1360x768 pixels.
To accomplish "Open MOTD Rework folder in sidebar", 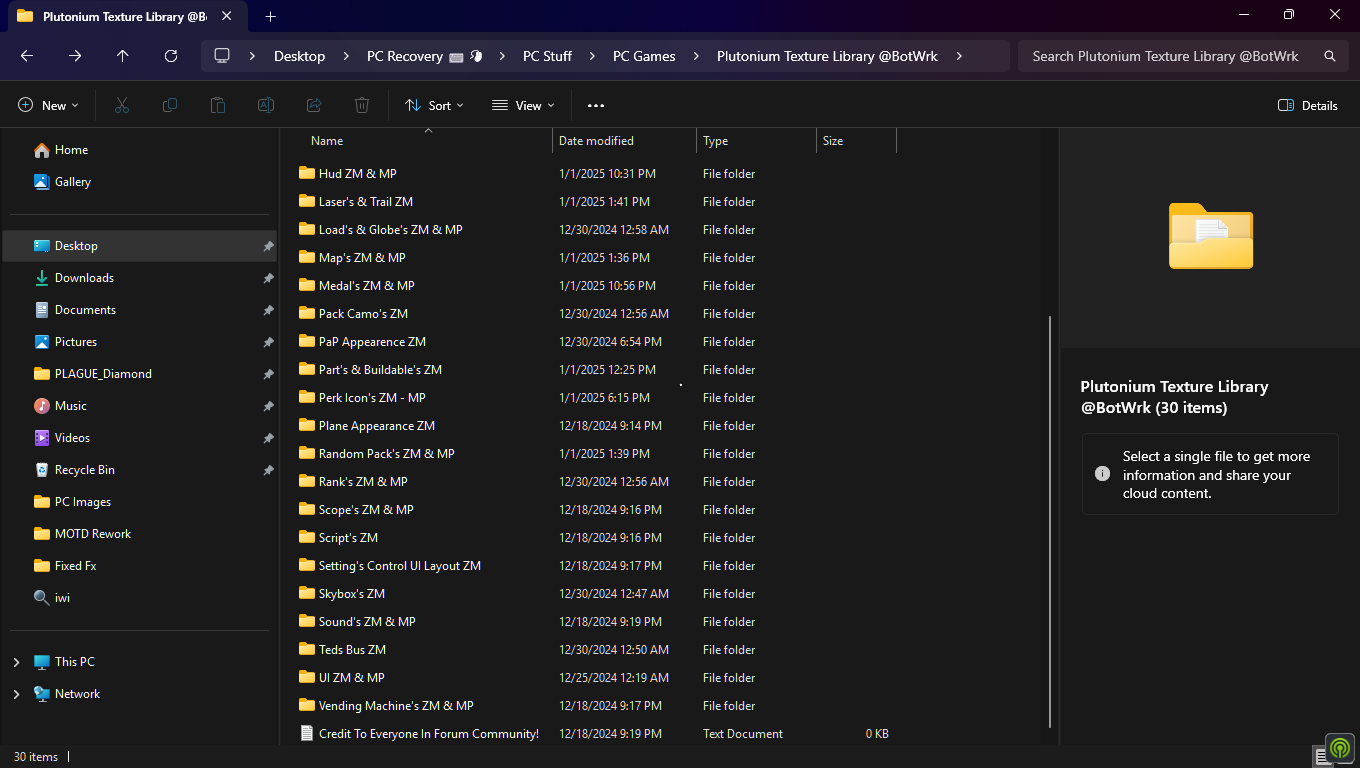I will click(82, 534).
